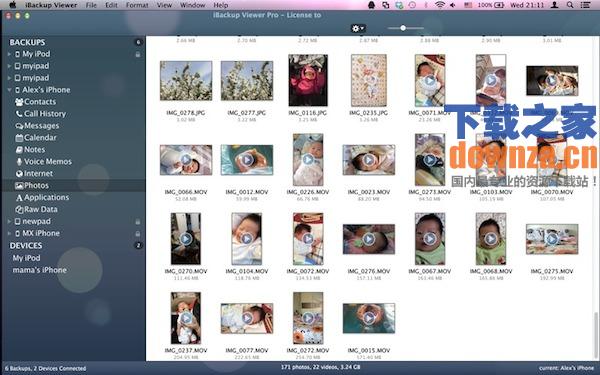Select video thumbnail IMG_0072.MOV

308,239
